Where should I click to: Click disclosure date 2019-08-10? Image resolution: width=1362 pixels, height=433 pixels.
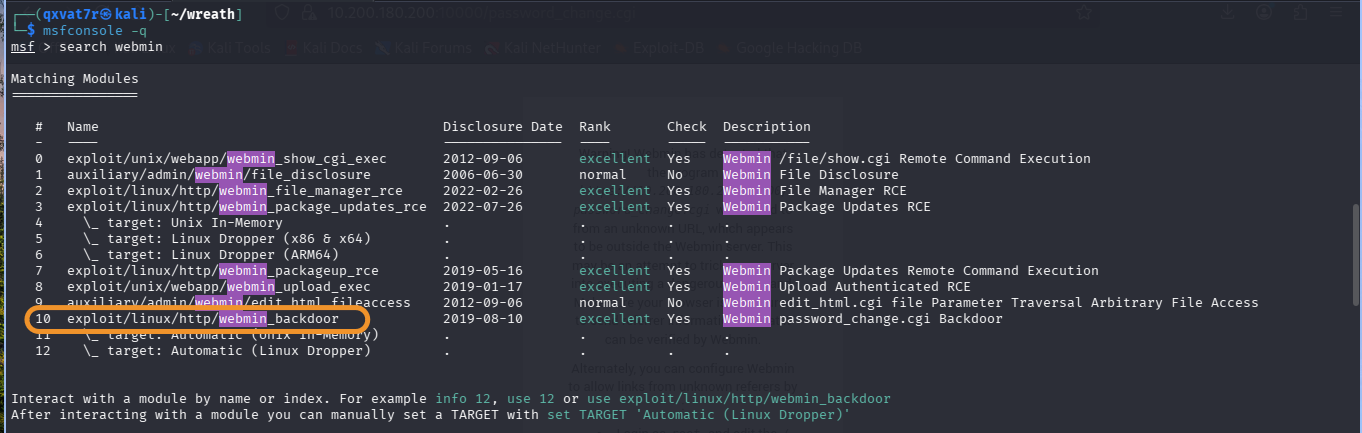[x=483, y=319]
